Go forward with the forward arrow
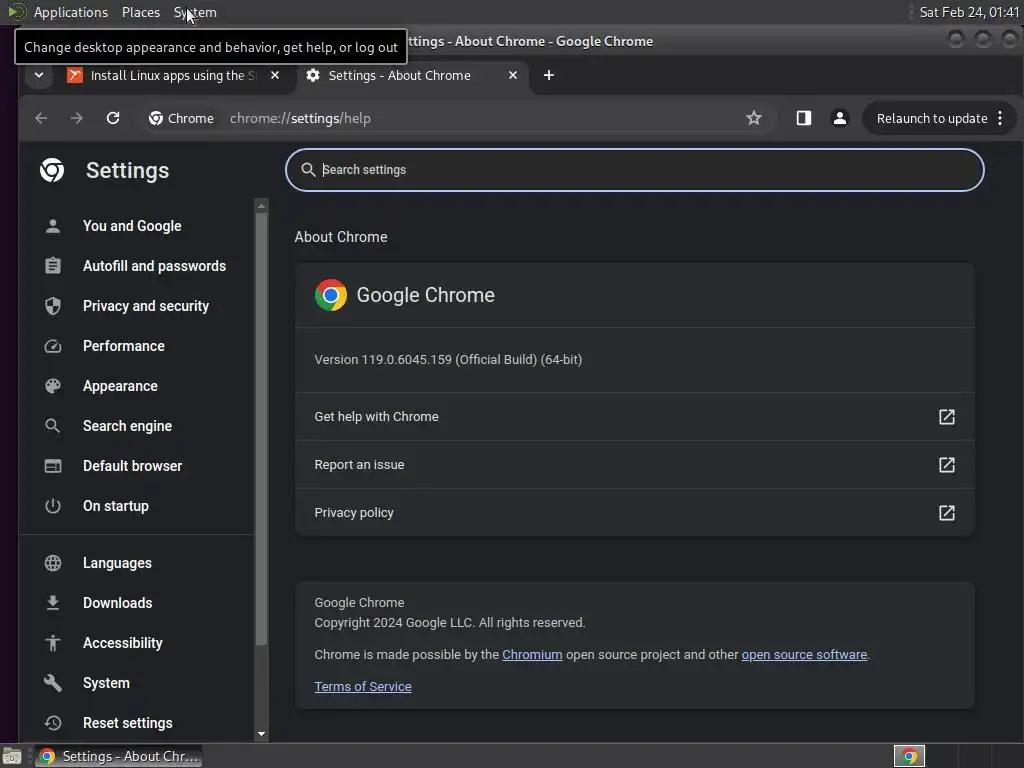The width and height of the screenshot is (1024, 768). pos(76,118)
